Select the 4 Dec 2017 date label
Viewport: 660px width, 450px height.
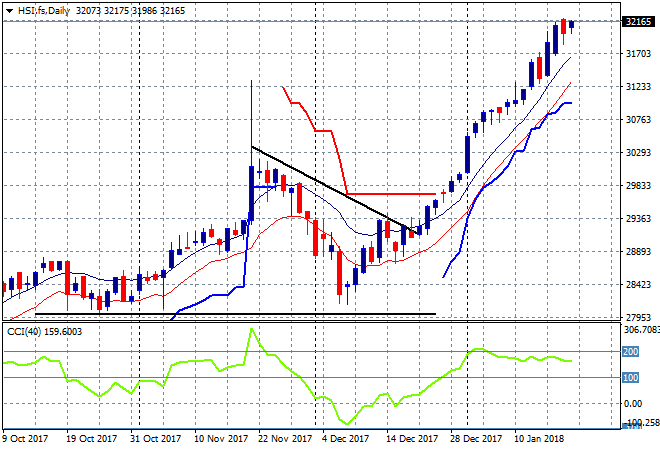(346, 438)
